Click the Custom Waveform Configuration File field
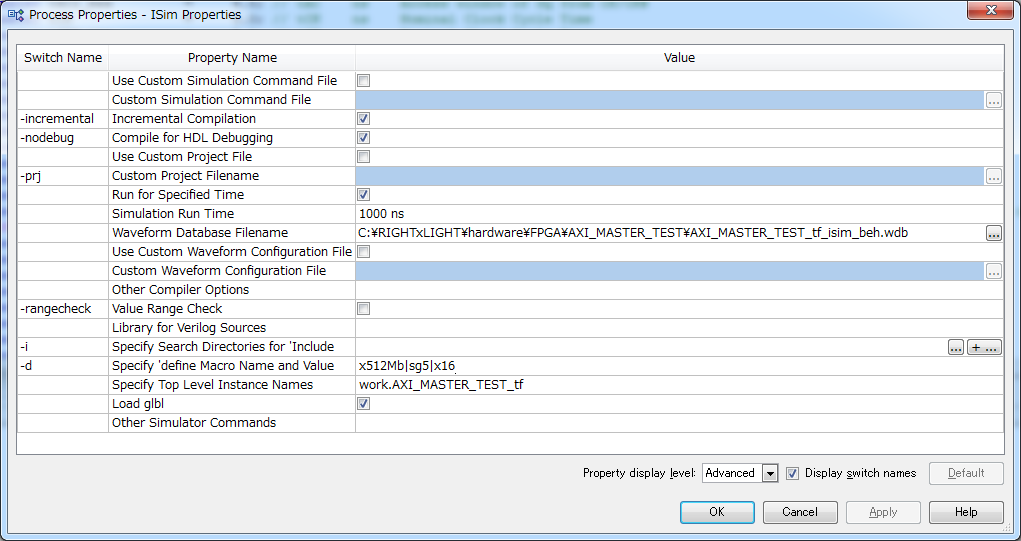 click(x=669, y=271)
